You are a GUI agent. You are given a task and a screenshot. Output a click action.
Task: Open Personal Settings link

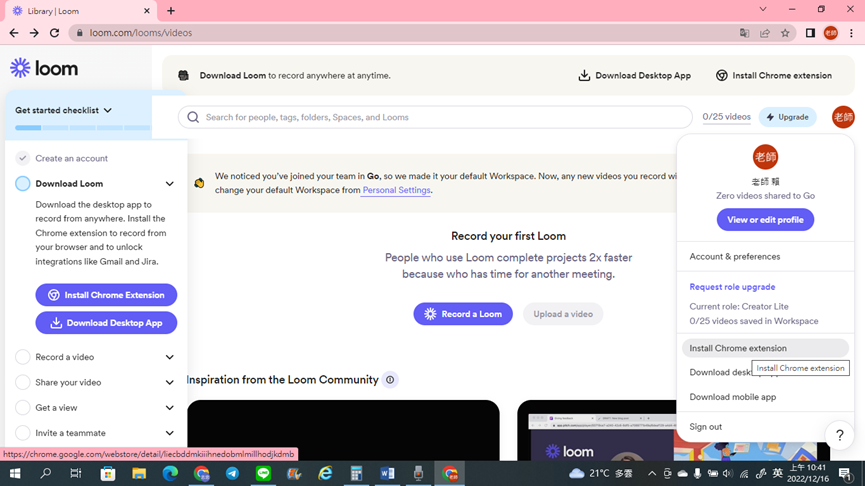[396, 190]
